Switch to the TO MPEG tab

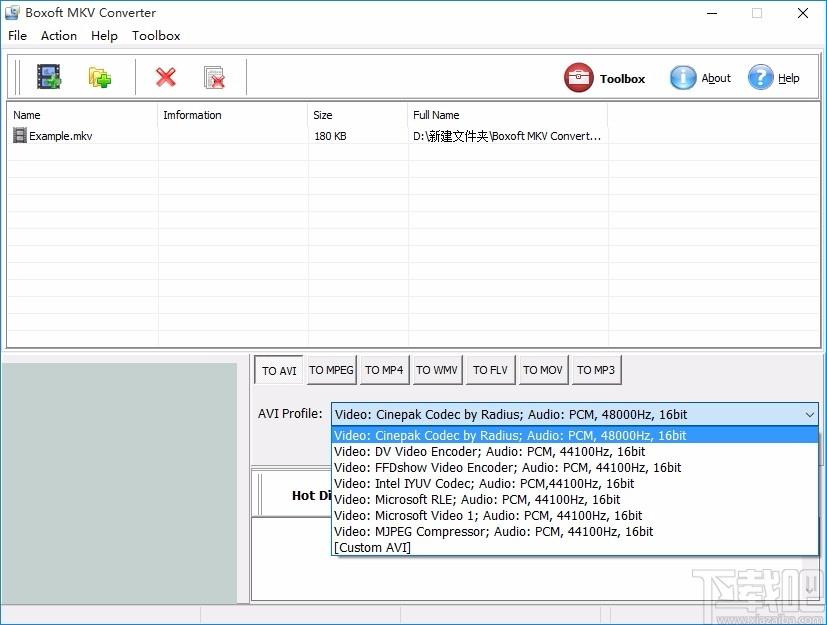click(x=331, y=370)
